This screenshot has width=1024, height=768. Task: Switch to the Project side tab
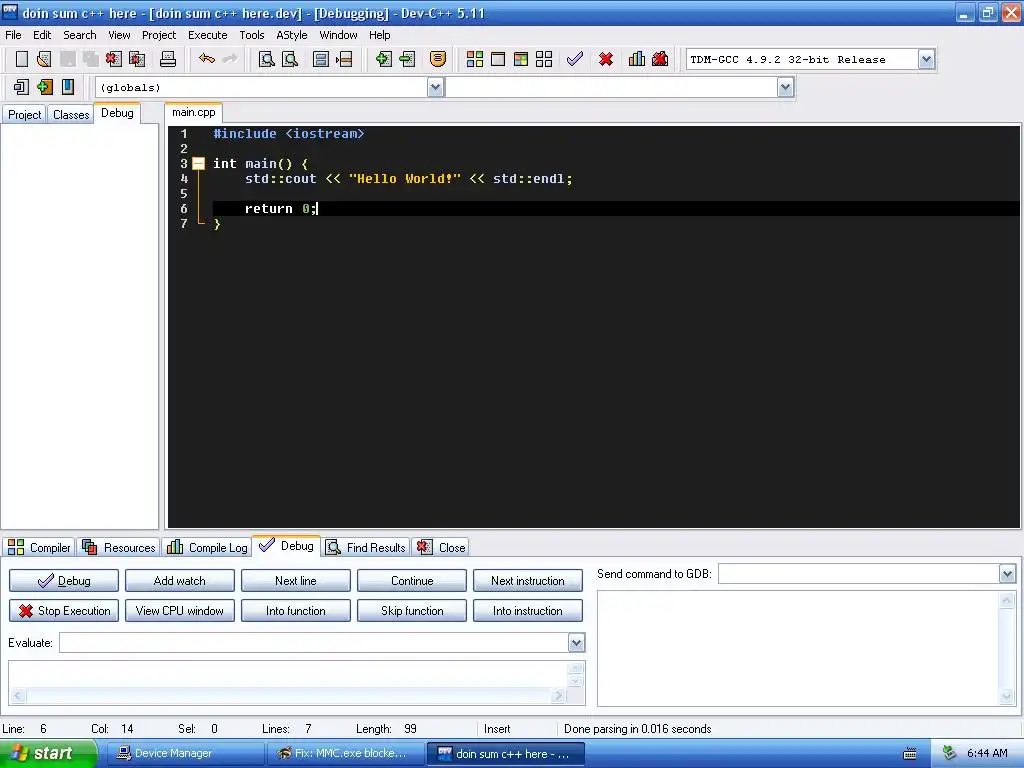tap(24, 115)
